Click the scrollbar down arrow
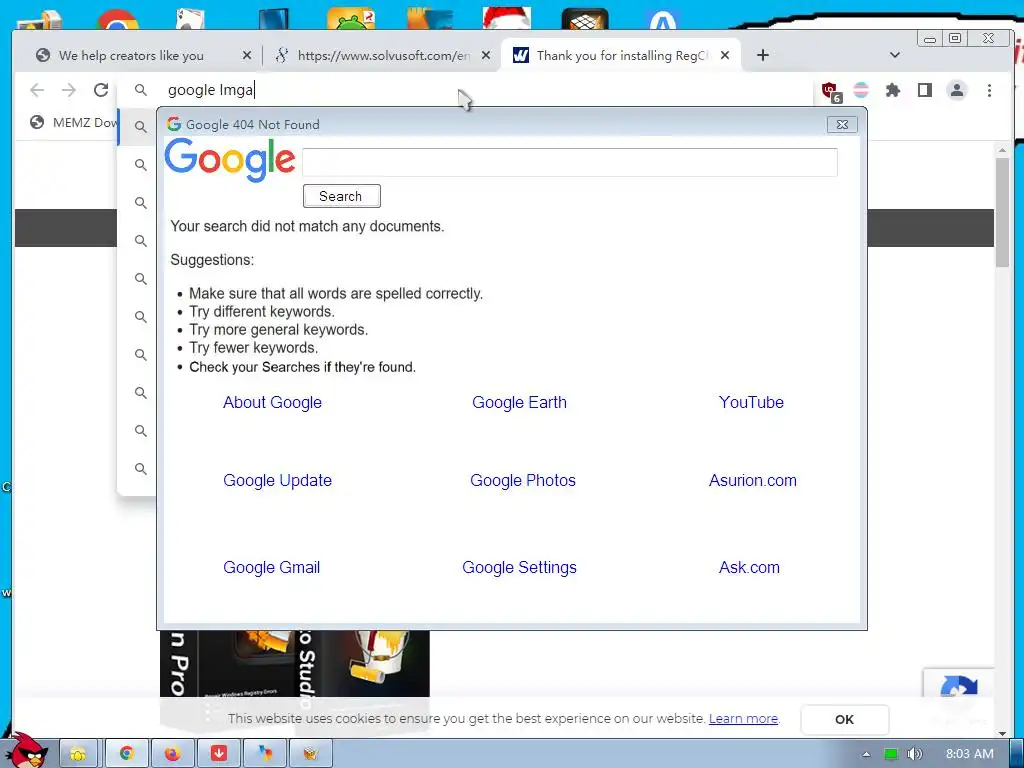Image resolution: width=1024 pixels, height=768 pixels. pyautogui.click(x=1002, y=733)
